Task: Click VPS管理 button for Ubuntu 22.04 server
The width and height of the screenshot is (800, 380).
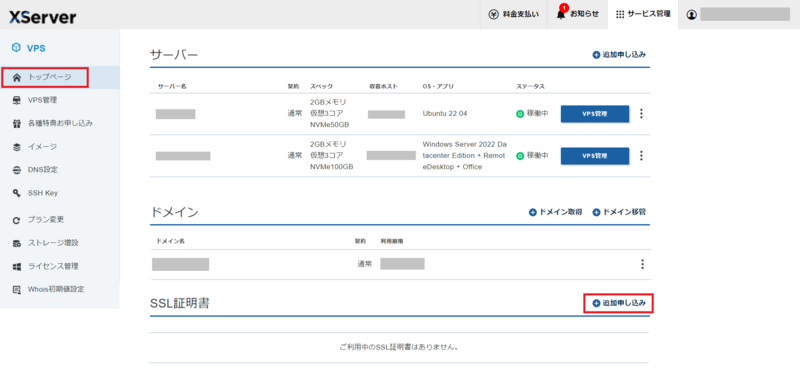Action: [594, 114]
